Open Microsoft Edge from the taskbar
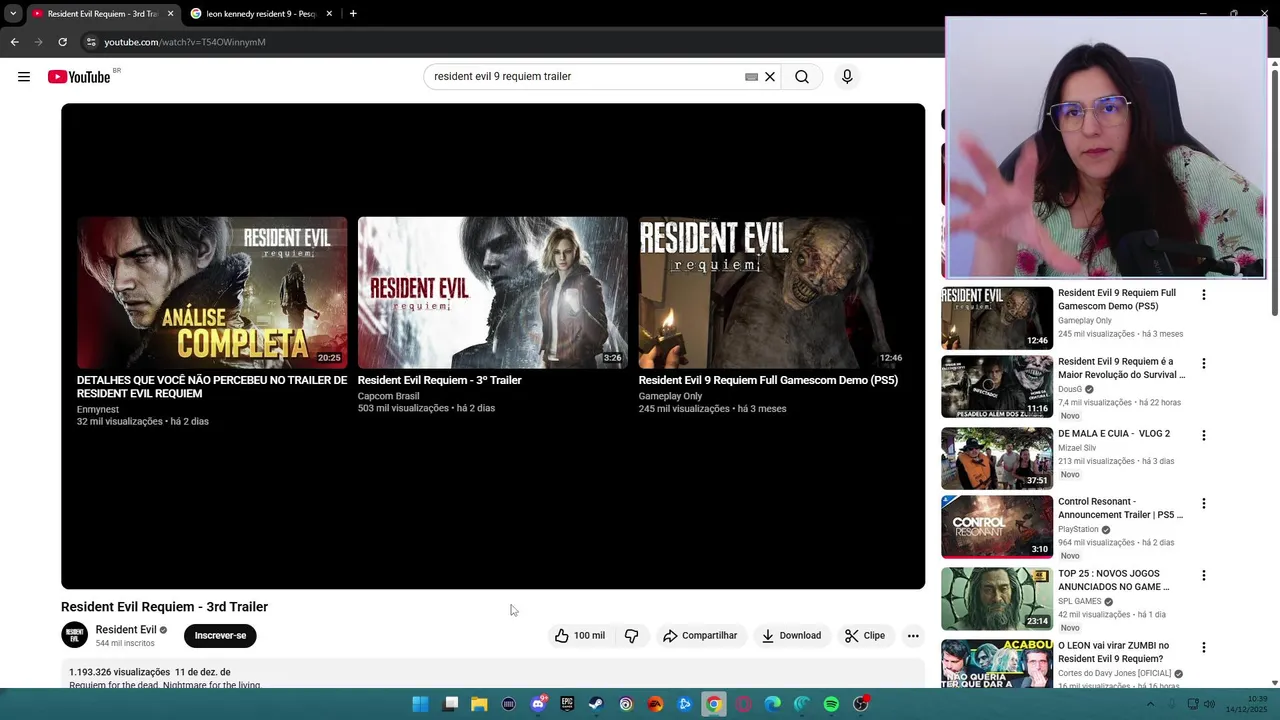 [x=772, y=704]
